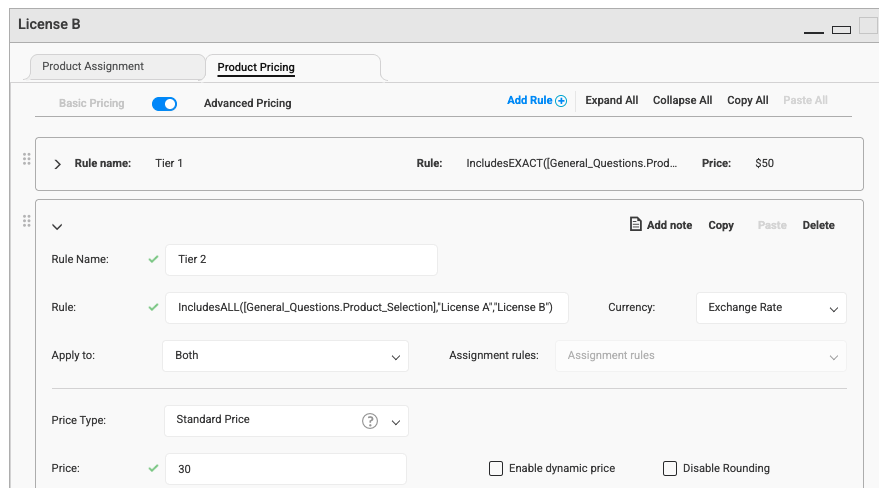Click Expand All
This screenshot has height=488, width=879.
612,100
